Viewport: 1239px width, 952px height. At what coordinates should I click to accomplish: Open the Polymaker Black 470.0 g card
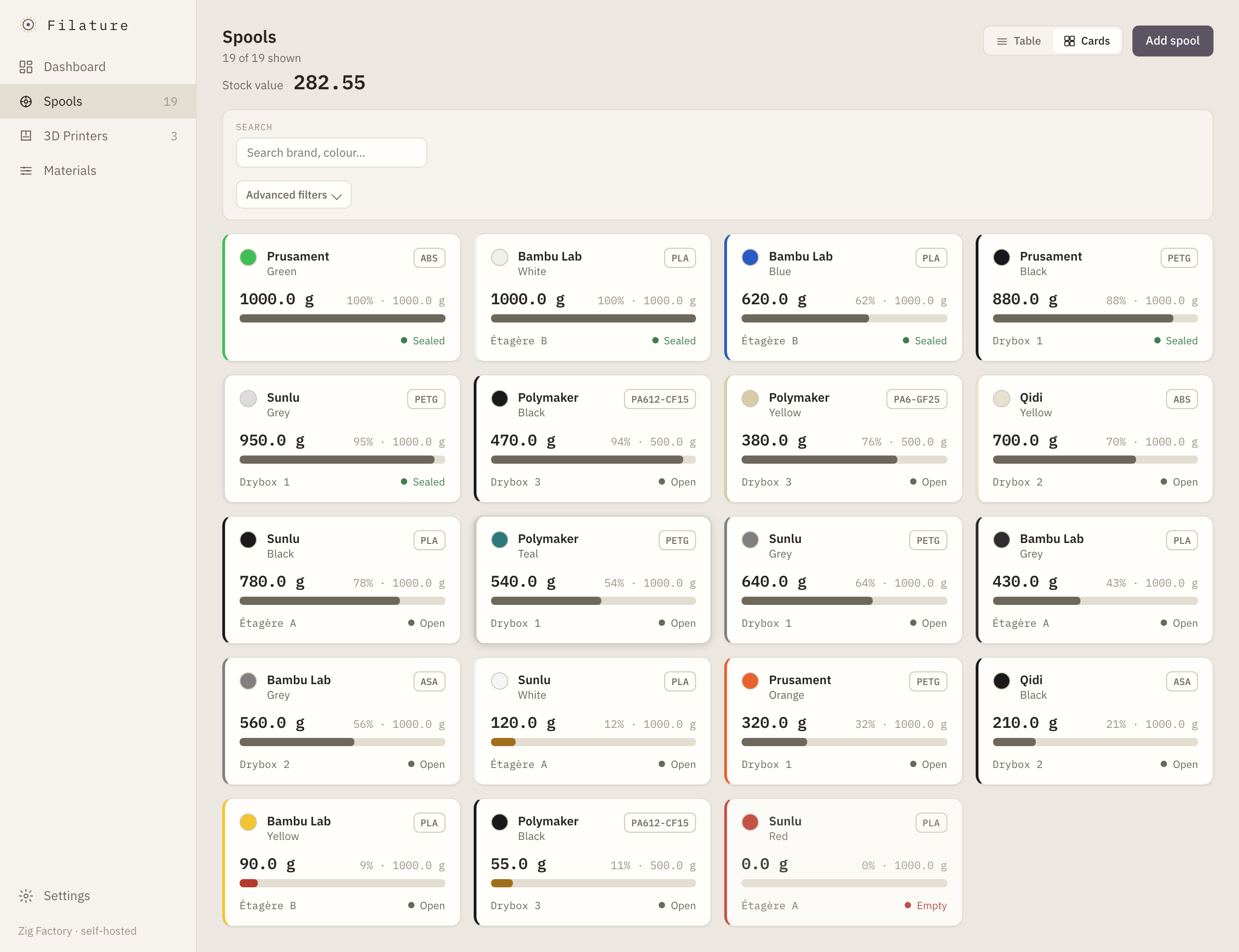click(x=593, y=439)
